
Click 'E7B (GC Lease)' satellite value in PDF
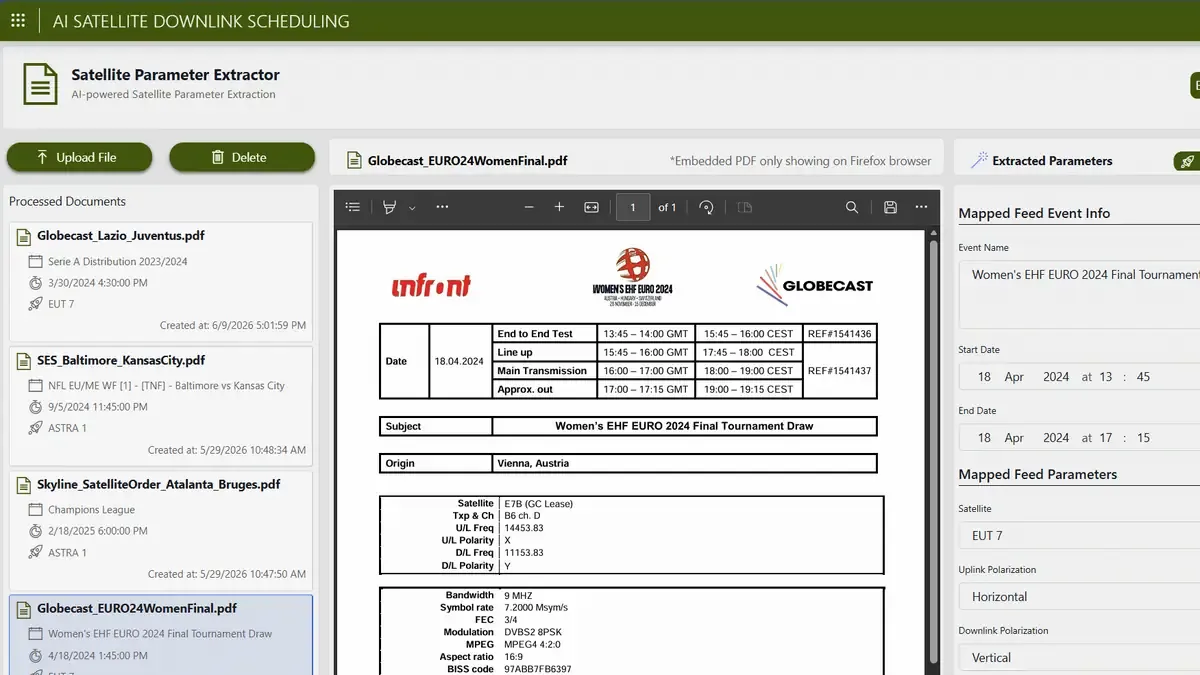[539, 503]
